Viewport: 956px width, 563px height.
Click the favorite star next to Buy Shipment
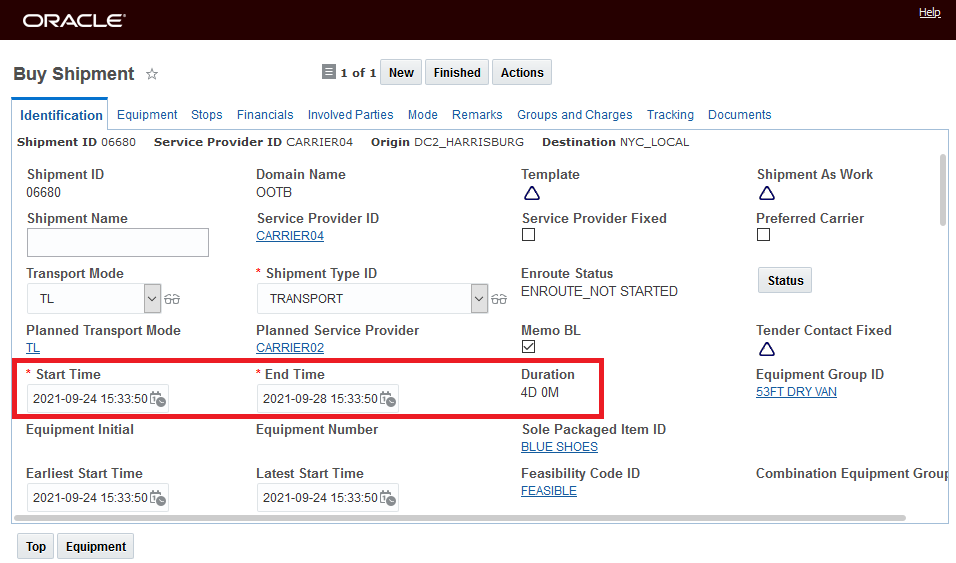point(152,74)
